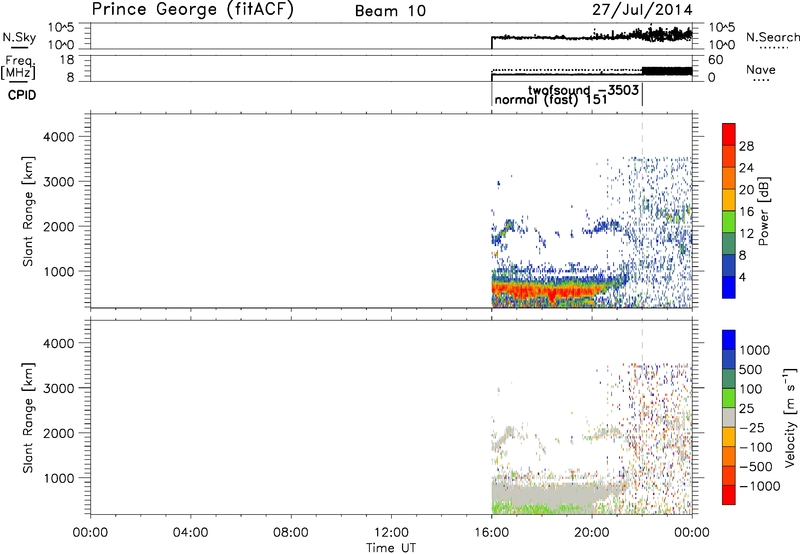Click the "Slant Range [km]" label of velocity panel

pos(28,417)
